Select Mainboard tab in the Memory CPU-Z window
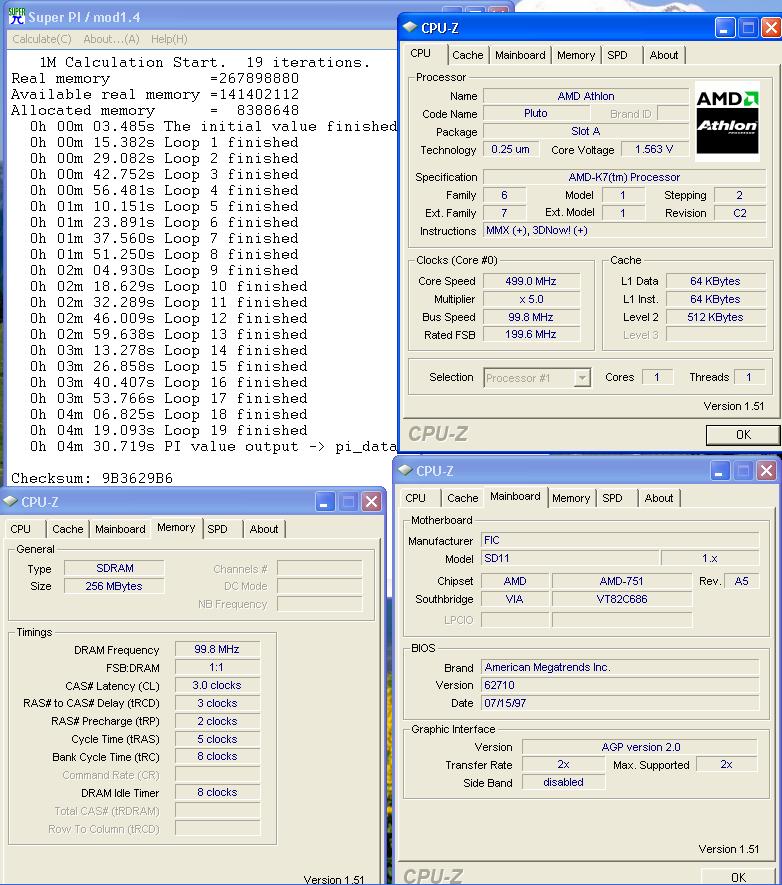Viewport: 782px width, 885px height. coord(120,529)
